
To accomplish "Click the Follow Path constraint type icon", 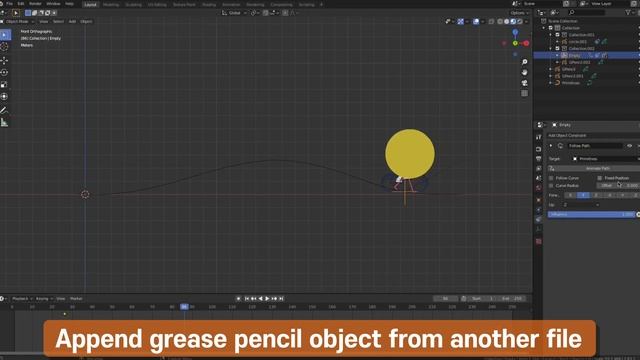I will pyautogui.click(x=560, y=146).
